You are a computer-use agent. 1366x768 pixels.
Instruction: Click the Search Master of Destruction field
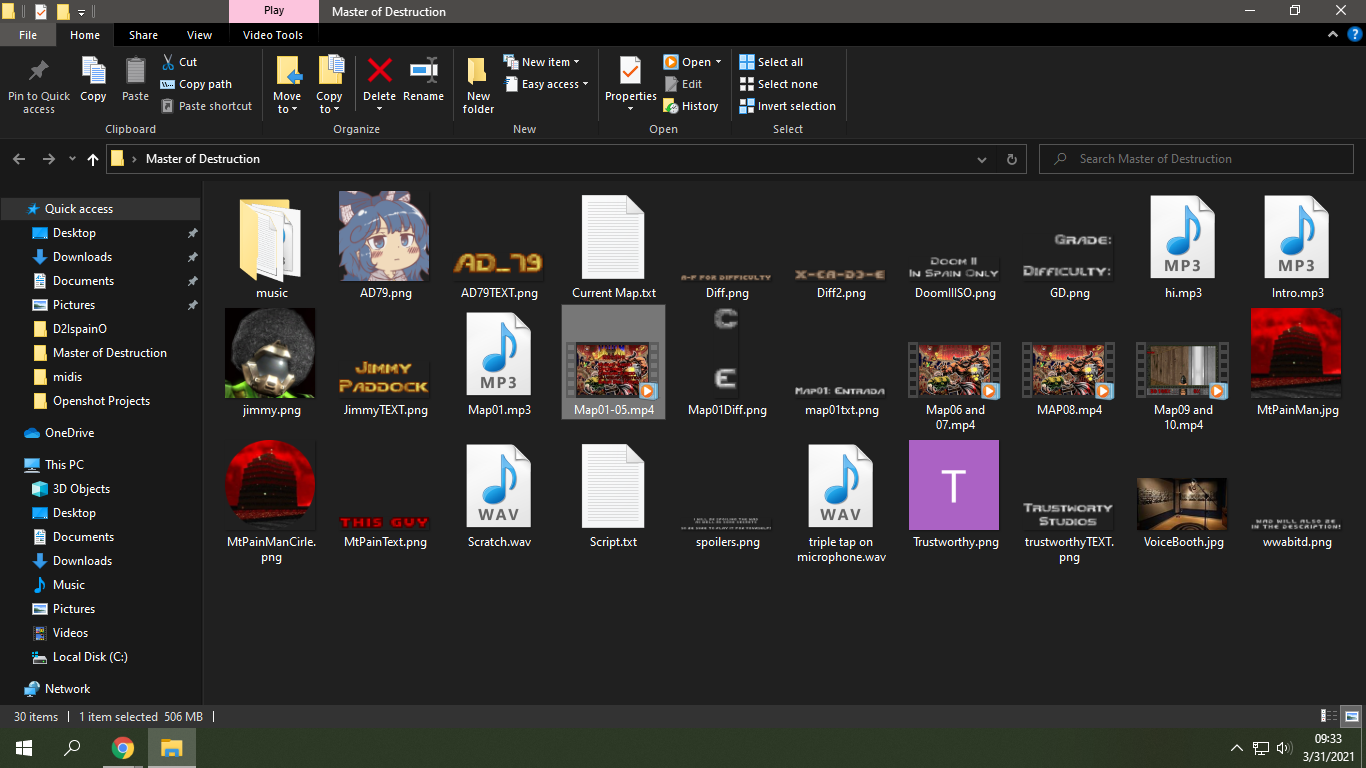1196,159
